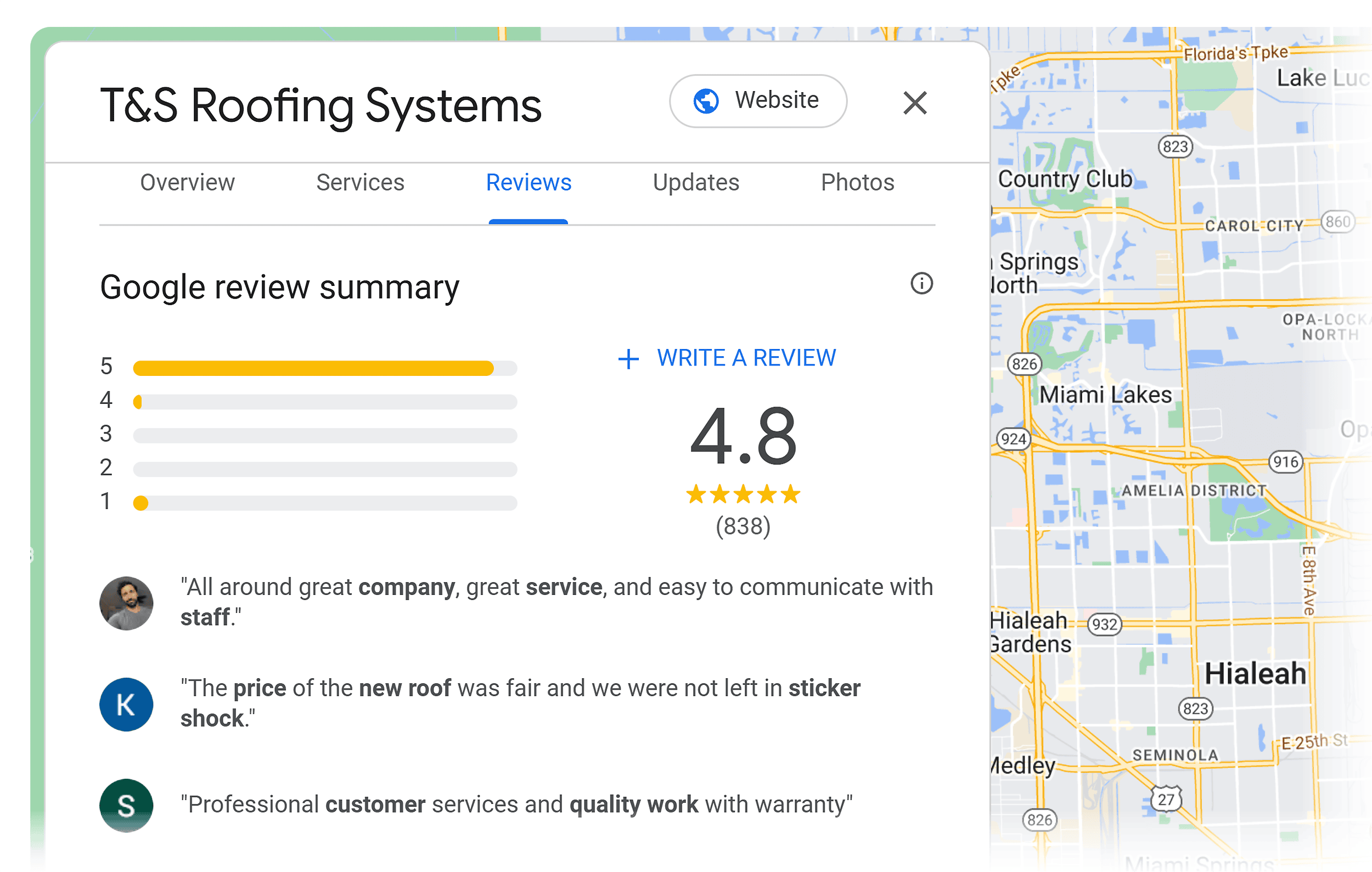Switch to the Overview tab
This screenshot has height=872, width=1372.
(x=187, y=183)
